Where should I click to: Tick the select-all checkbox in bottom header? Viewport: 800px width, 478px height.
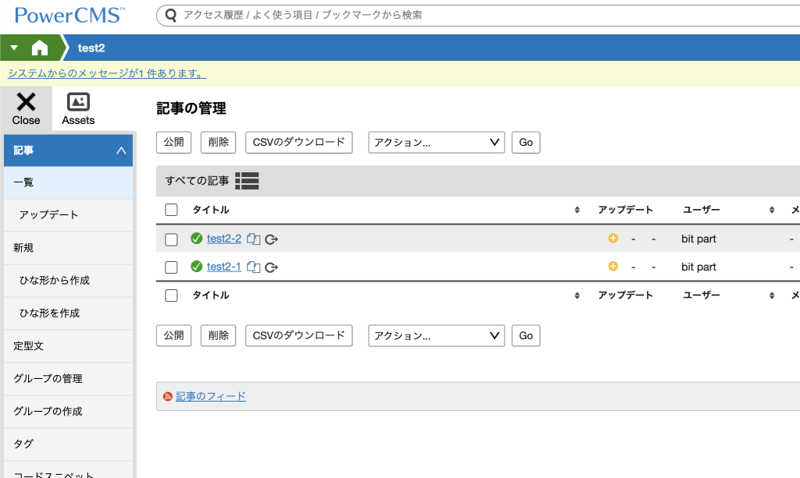coord(171,295)
